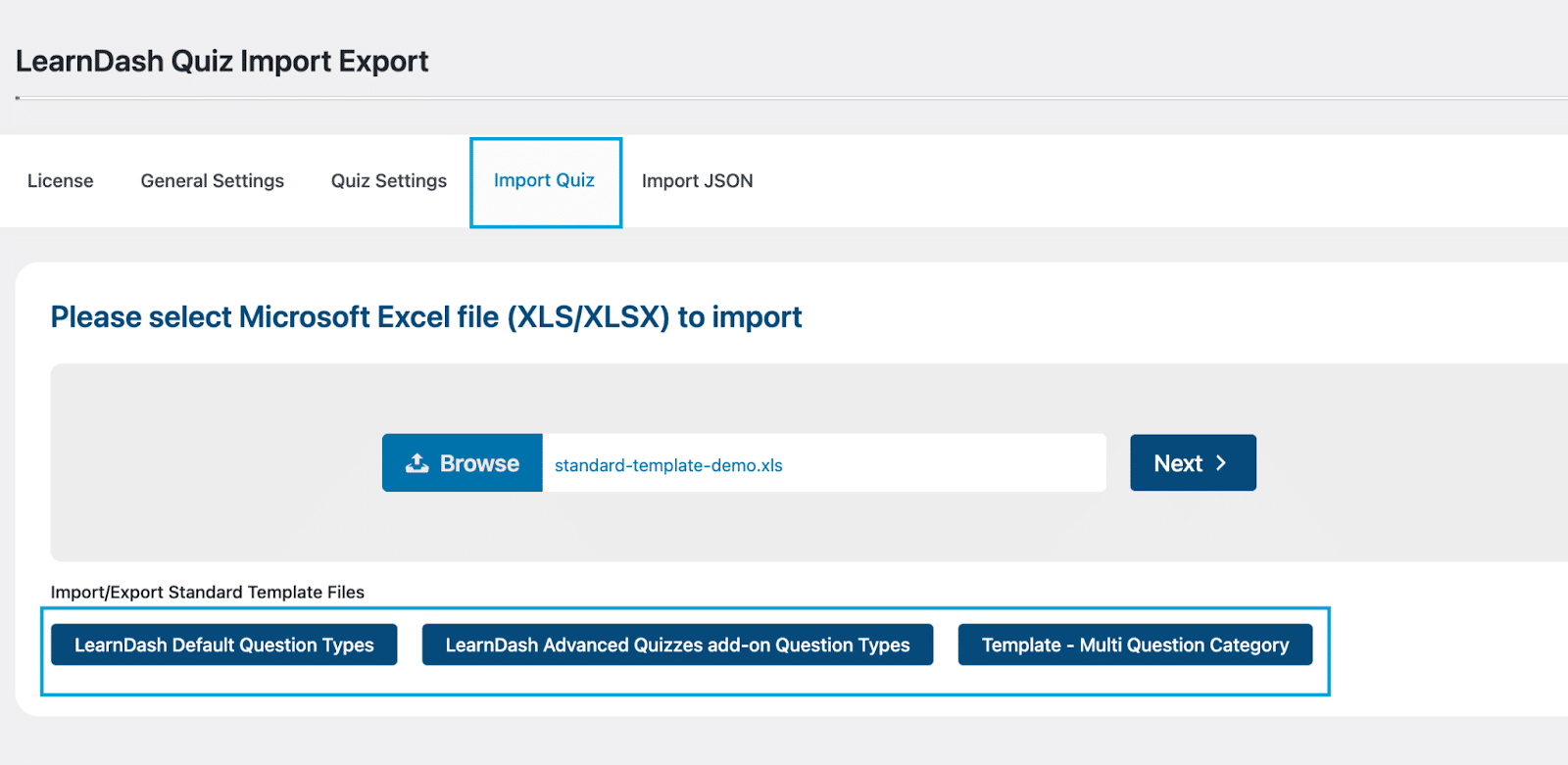Select the Import Quiz tab
Image resolution: width=1568 pixels, height=765 pixels.
pyautogui.click(x=545, y=181)
